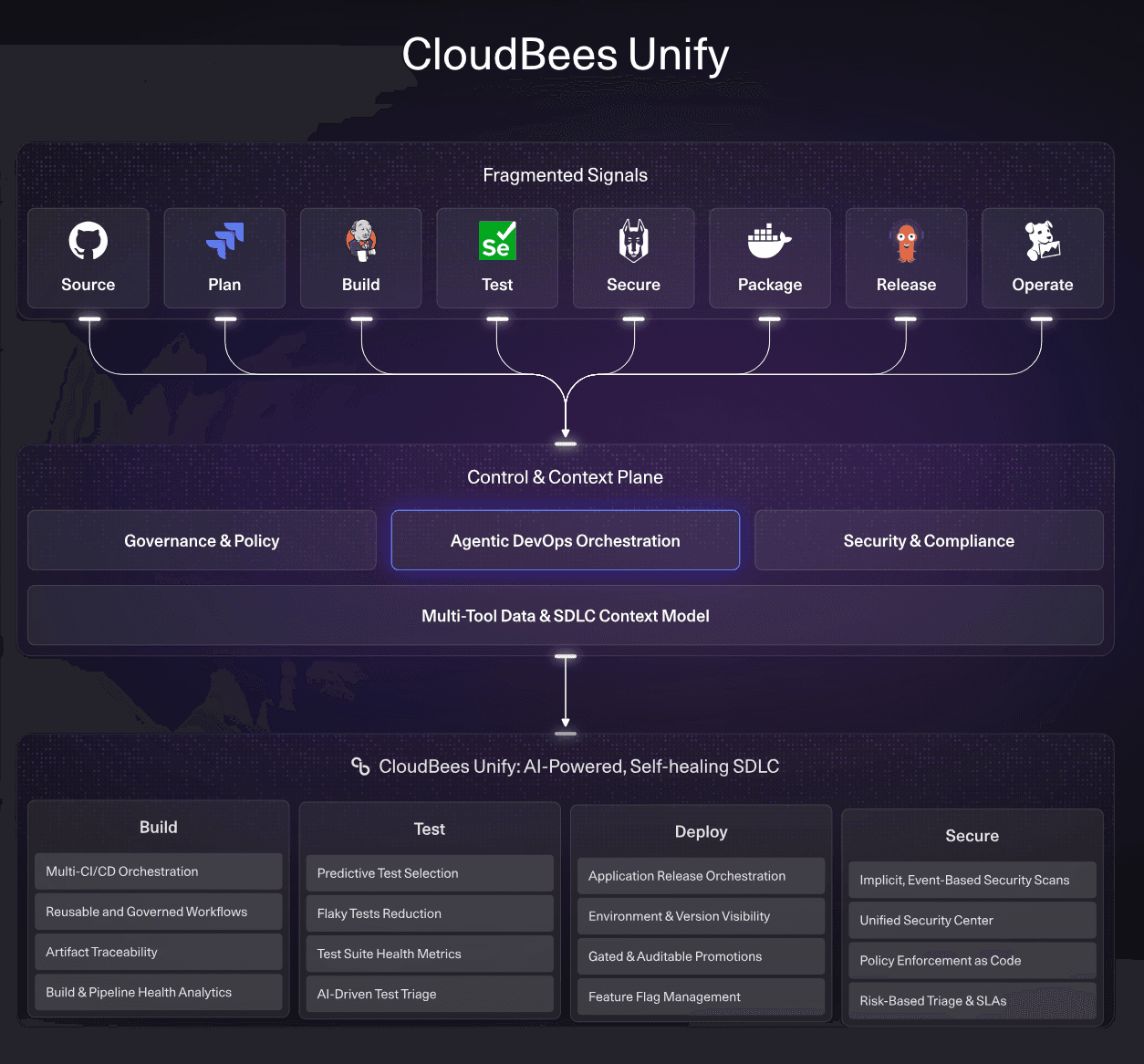Select Policy Enforcement as Code item
The width and height of the screenshot is (1144, 1064).
point(972,960)
